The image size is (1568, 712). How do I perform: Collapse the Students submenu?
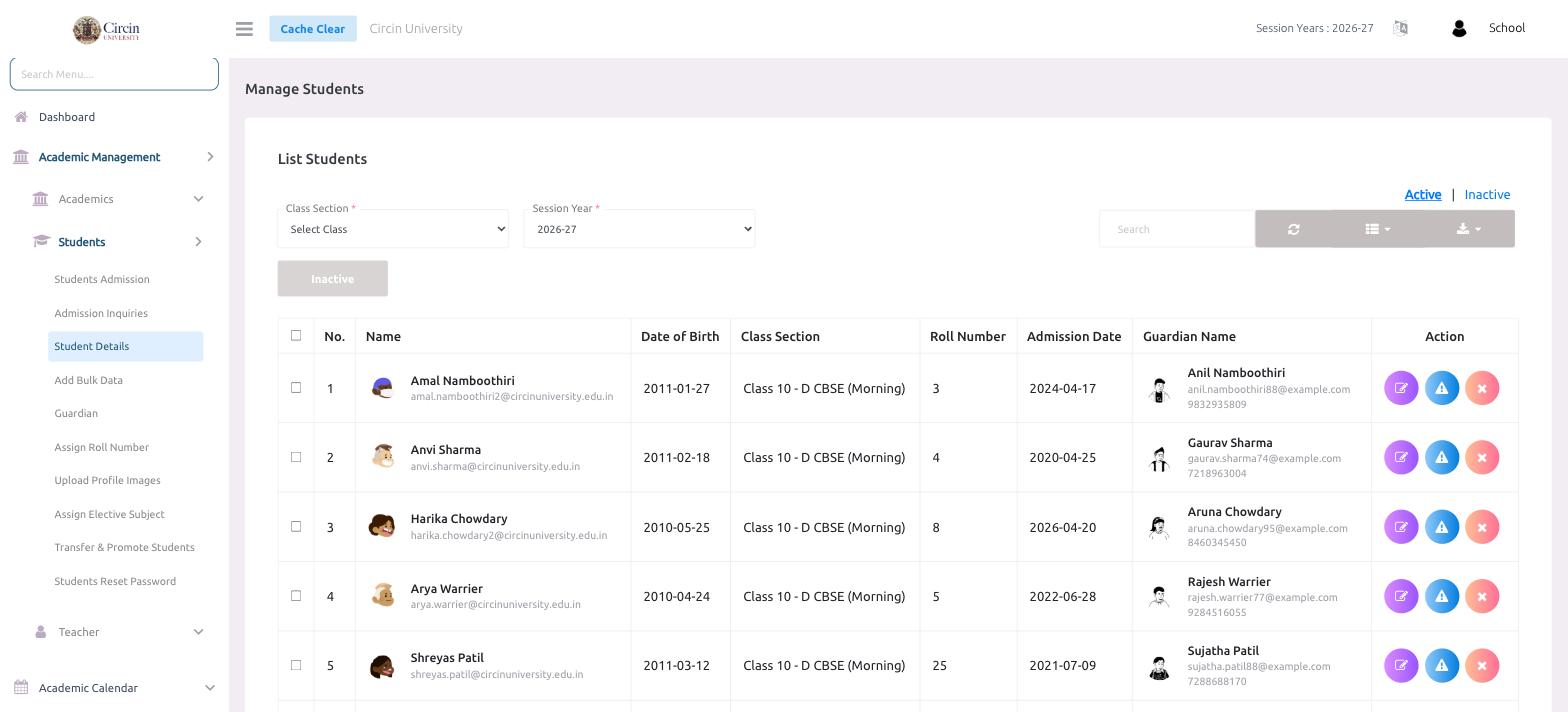198,242
